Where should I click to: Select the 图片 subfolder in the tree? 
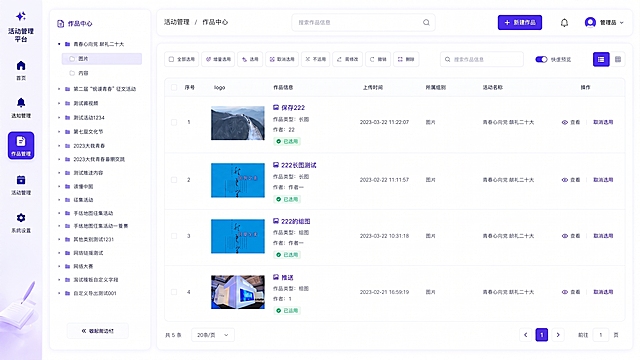pyautogui.click(x=102, y=59)
